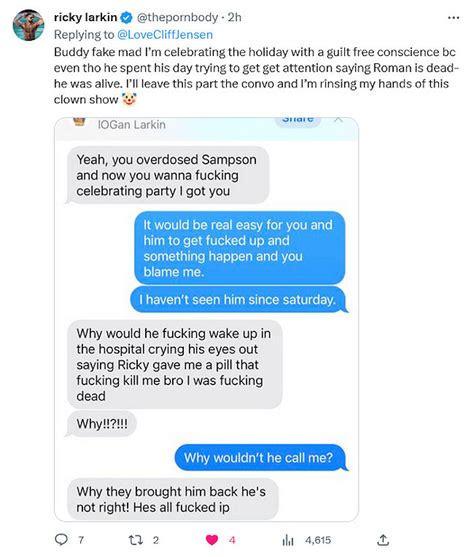Click the 2h timestamp link
The image size is (474, 557).
[234, 17]
